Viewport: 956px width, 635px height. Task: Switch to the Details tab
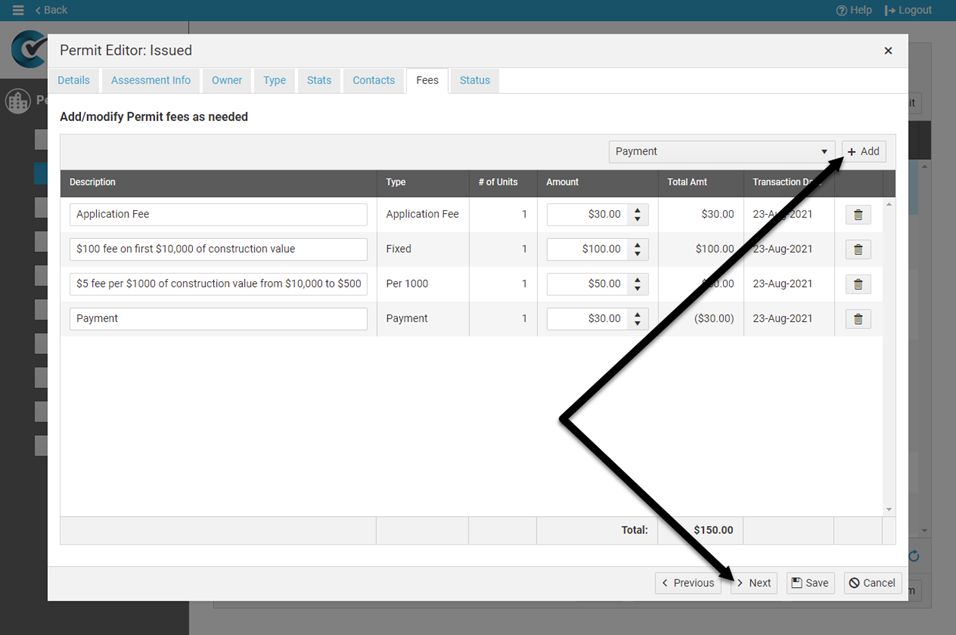pos(74,80)
